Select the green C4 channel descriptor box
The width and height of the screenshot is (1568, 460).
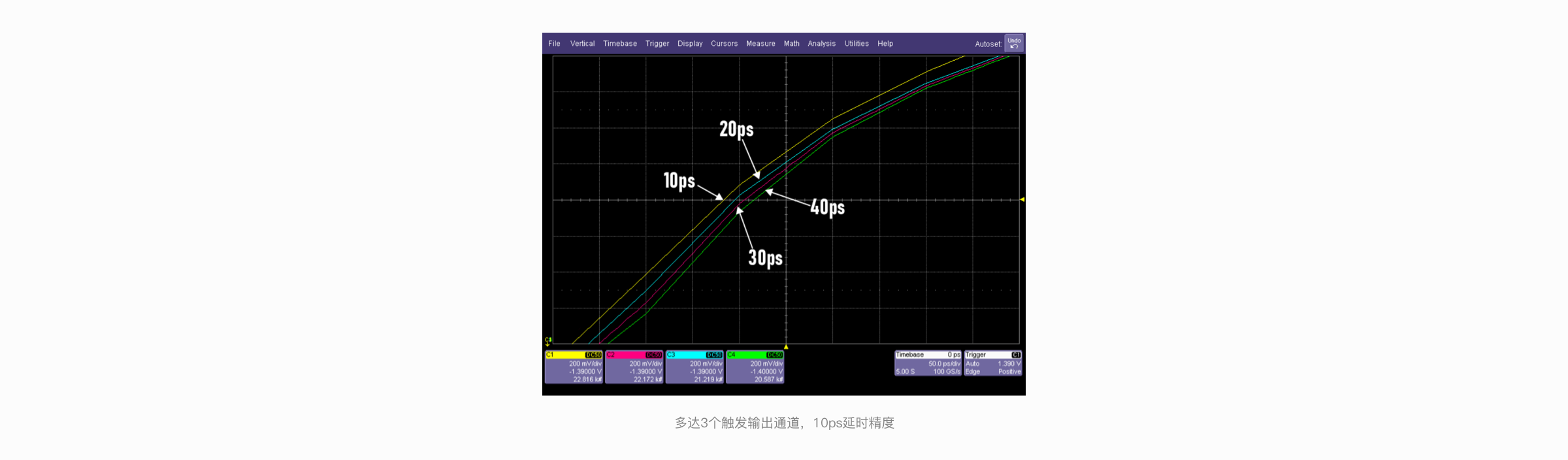pyautogui.click(x=755, y=367)
